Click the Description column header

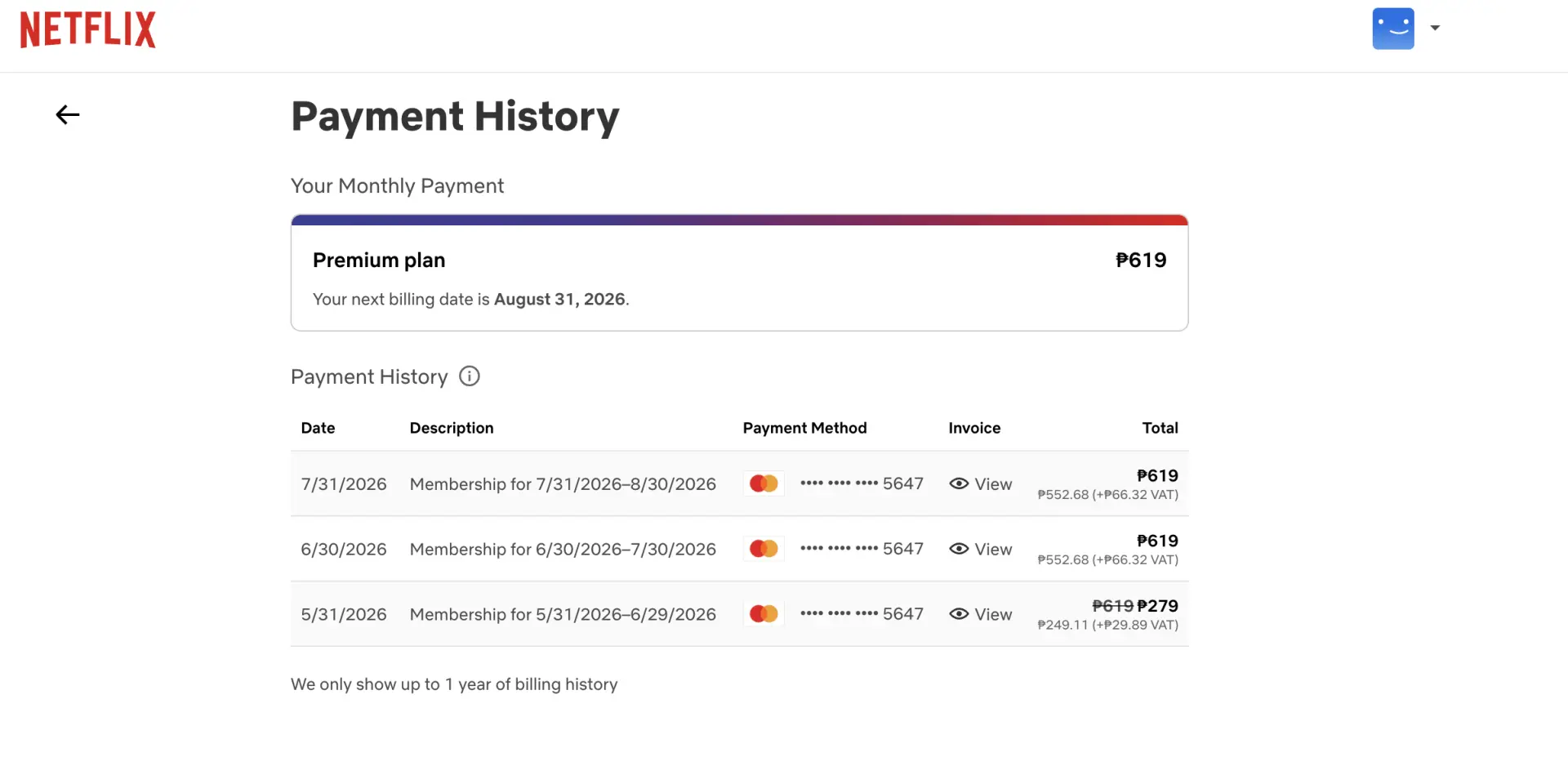pos(452,428)
